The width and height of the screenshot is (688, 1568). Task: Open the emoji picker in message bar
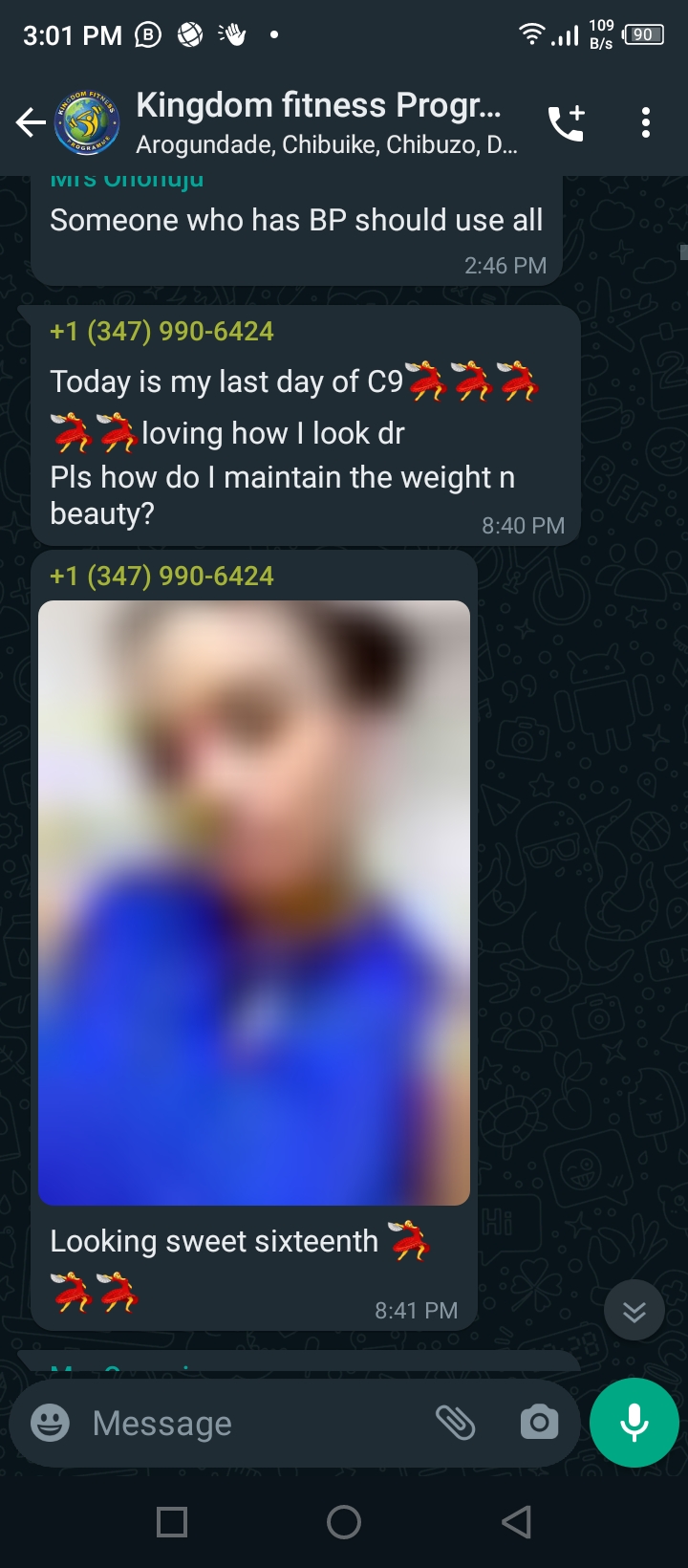point(50,1423)
